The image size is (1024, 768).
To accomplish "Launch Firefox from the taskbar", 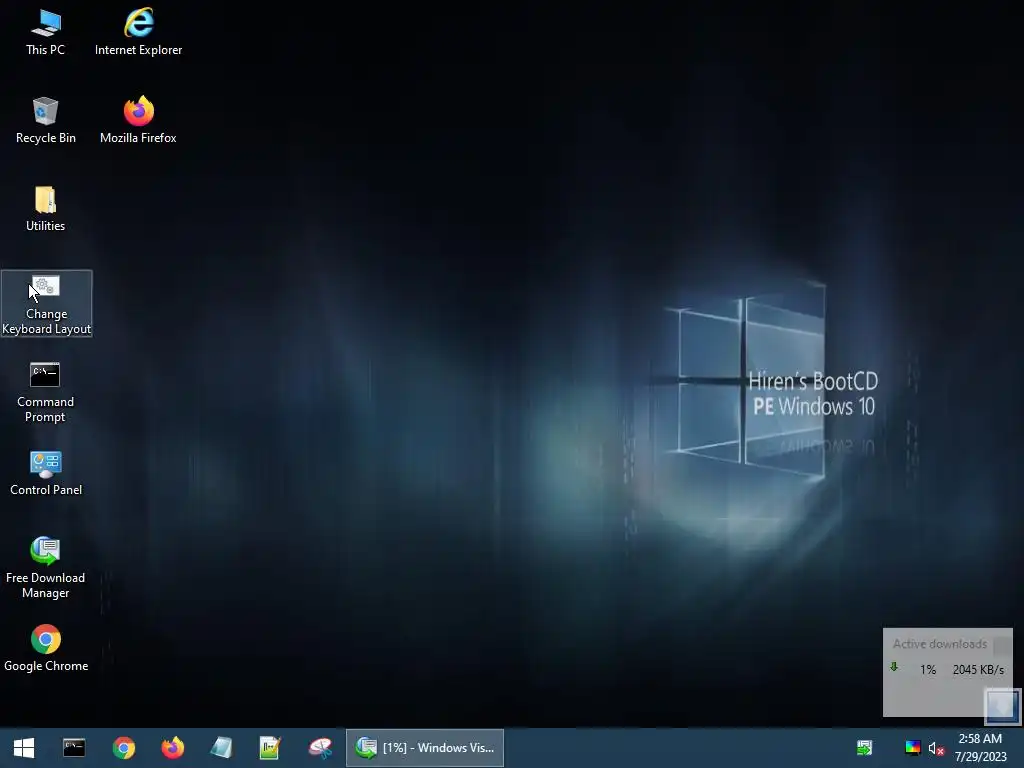I will [x=172, y=748].
